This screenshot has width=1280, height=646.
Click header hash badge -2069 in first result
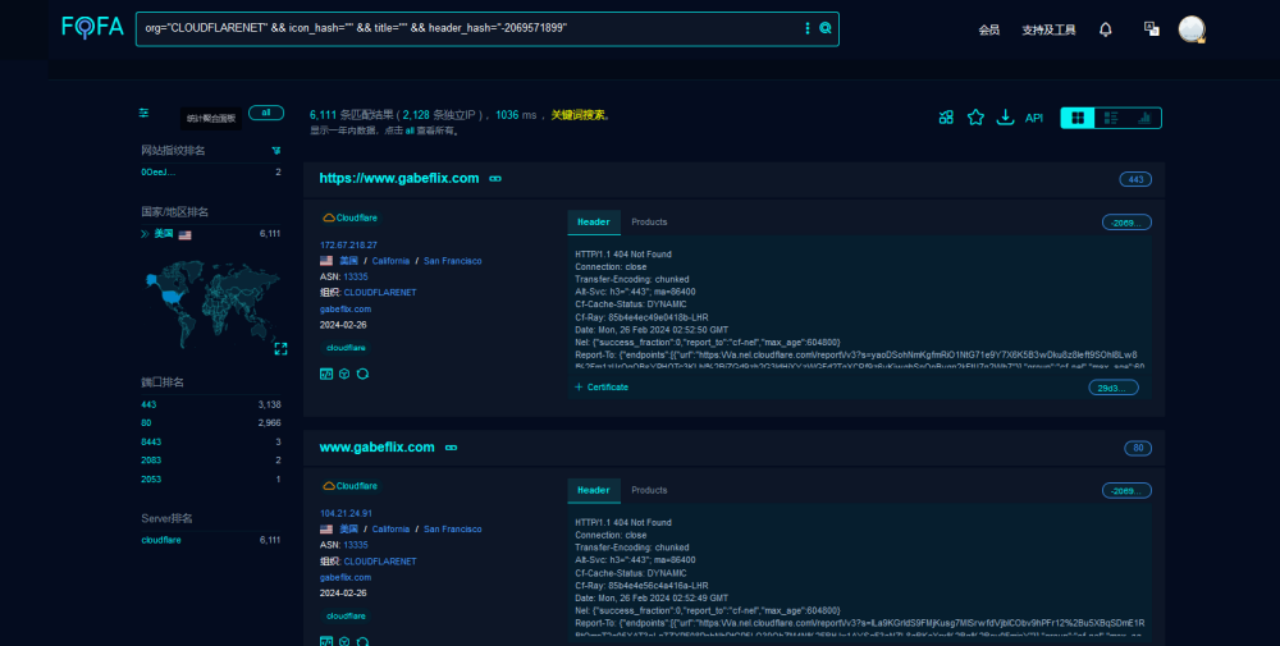(1127, 223)
